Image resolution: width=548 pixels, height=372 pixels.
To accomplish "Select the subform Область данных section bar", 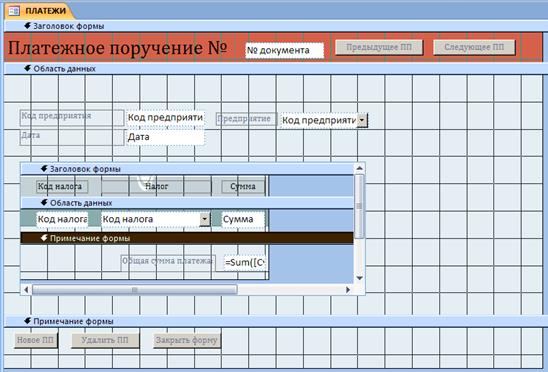I will (187, 203).
